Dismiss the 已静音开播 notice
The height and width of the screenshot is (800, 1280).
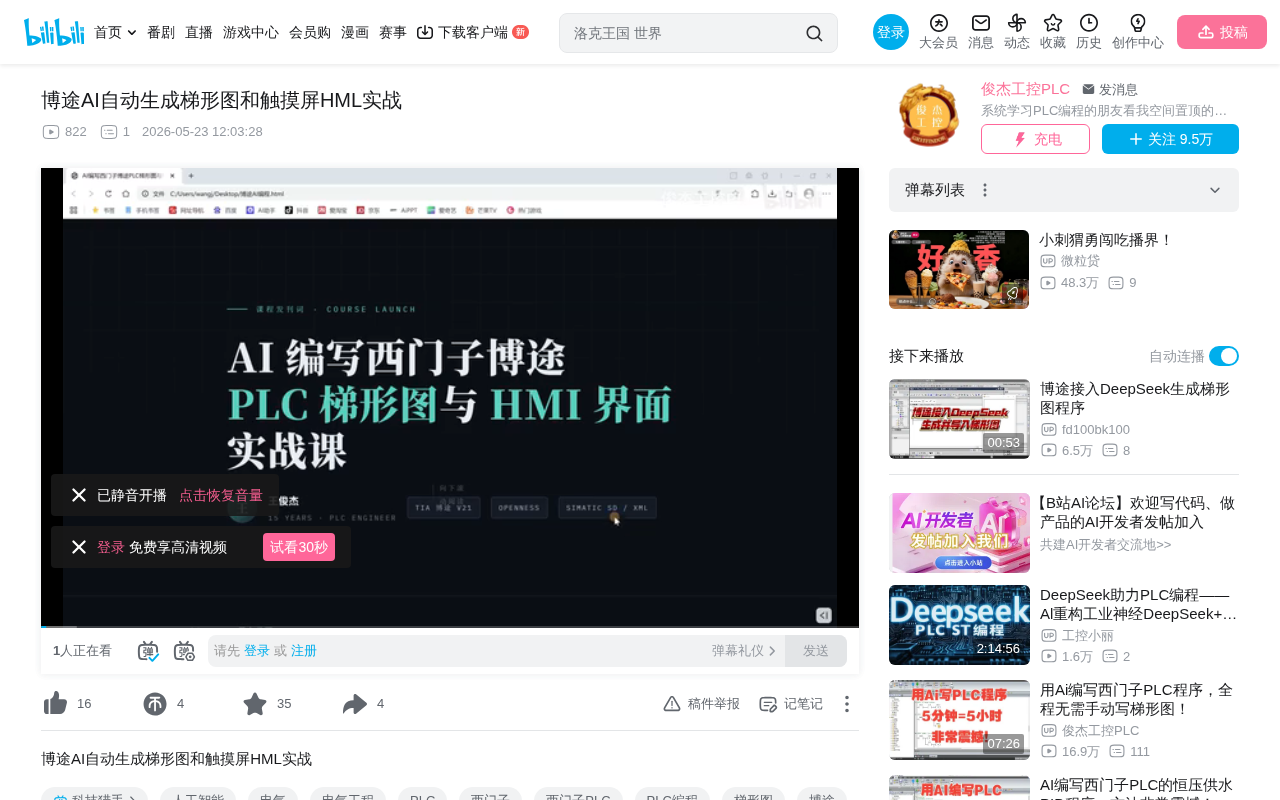pos(79,495)
